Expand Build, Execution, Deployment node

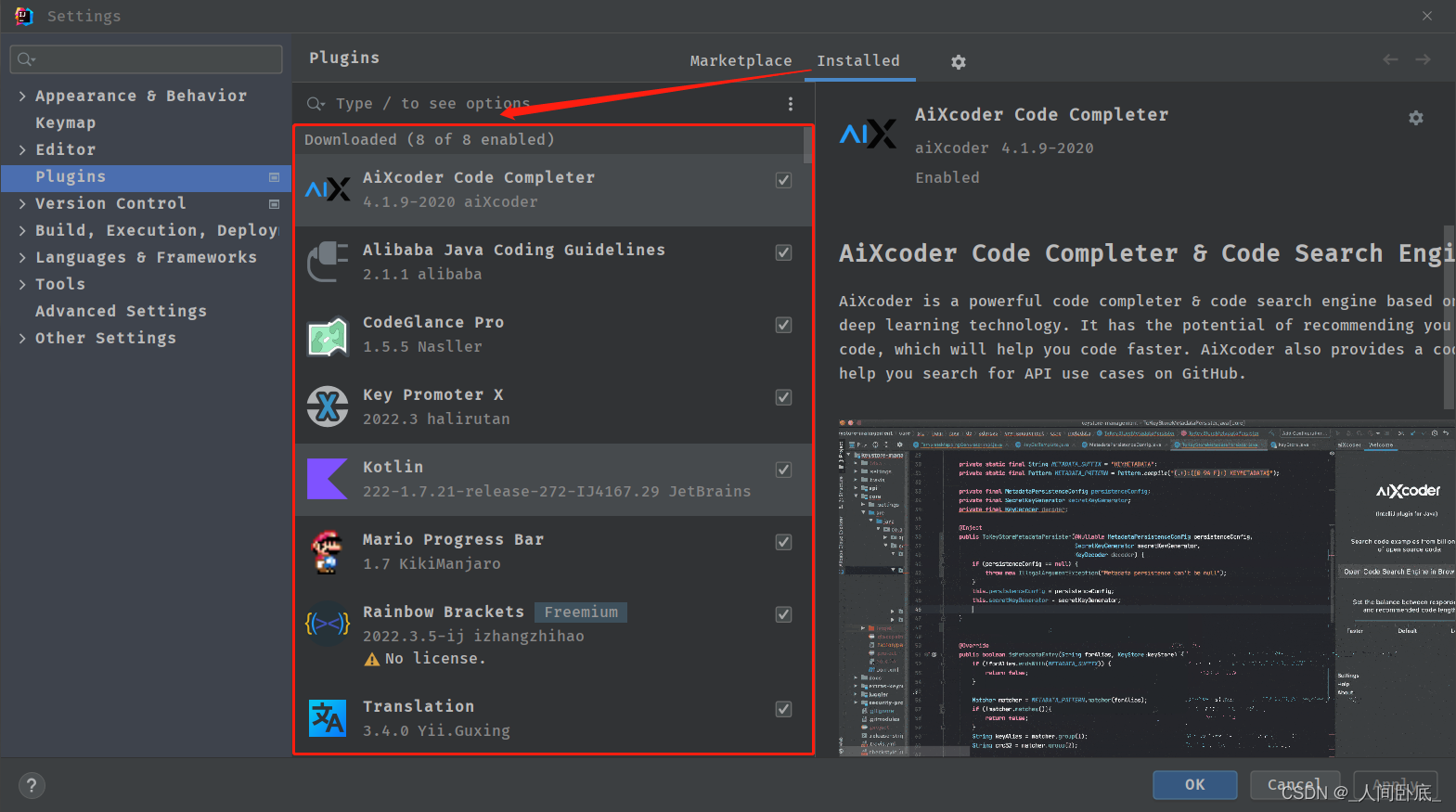click(22, 231)
